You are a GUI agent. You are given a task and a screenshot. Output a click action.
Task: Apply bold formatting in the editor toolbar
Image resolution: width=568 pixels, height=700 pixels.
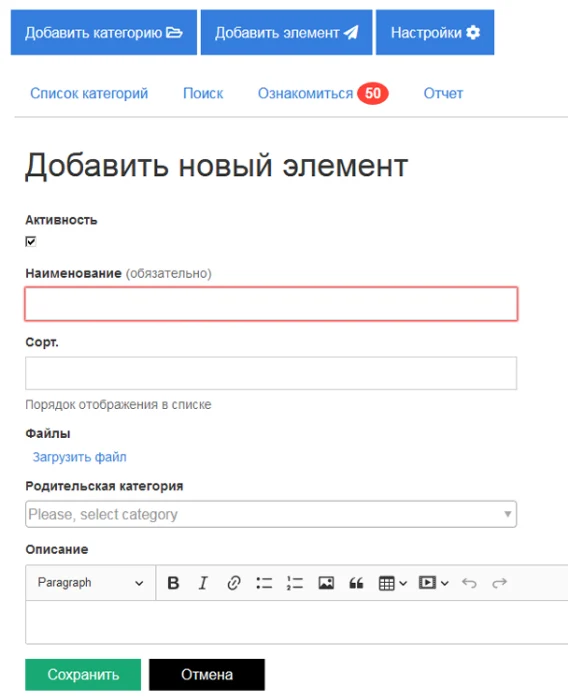pyautogui.click(x=173, y=583)
